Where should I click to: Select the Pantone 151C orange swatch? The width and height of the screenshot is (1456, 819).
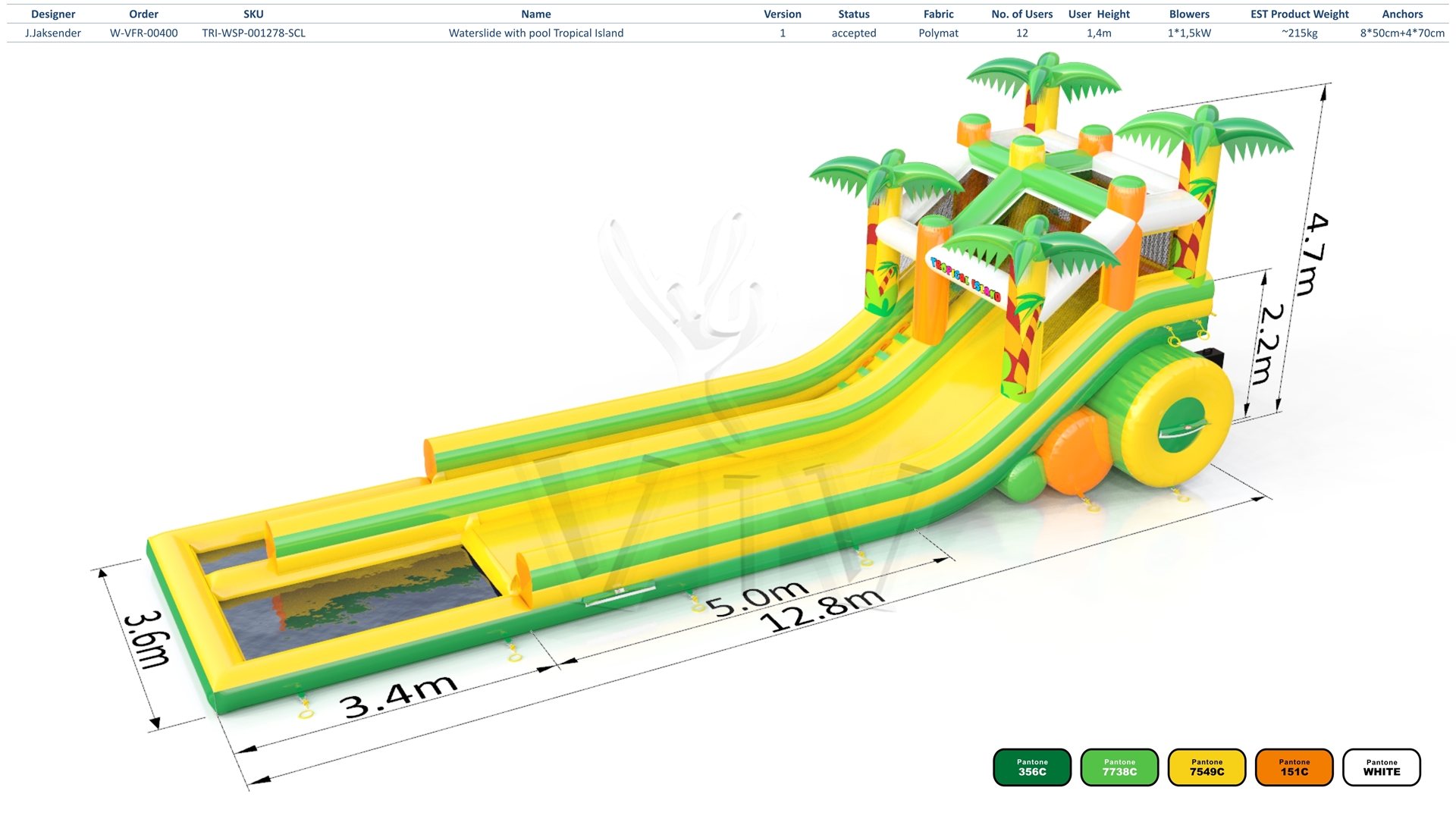(1294, 767)
